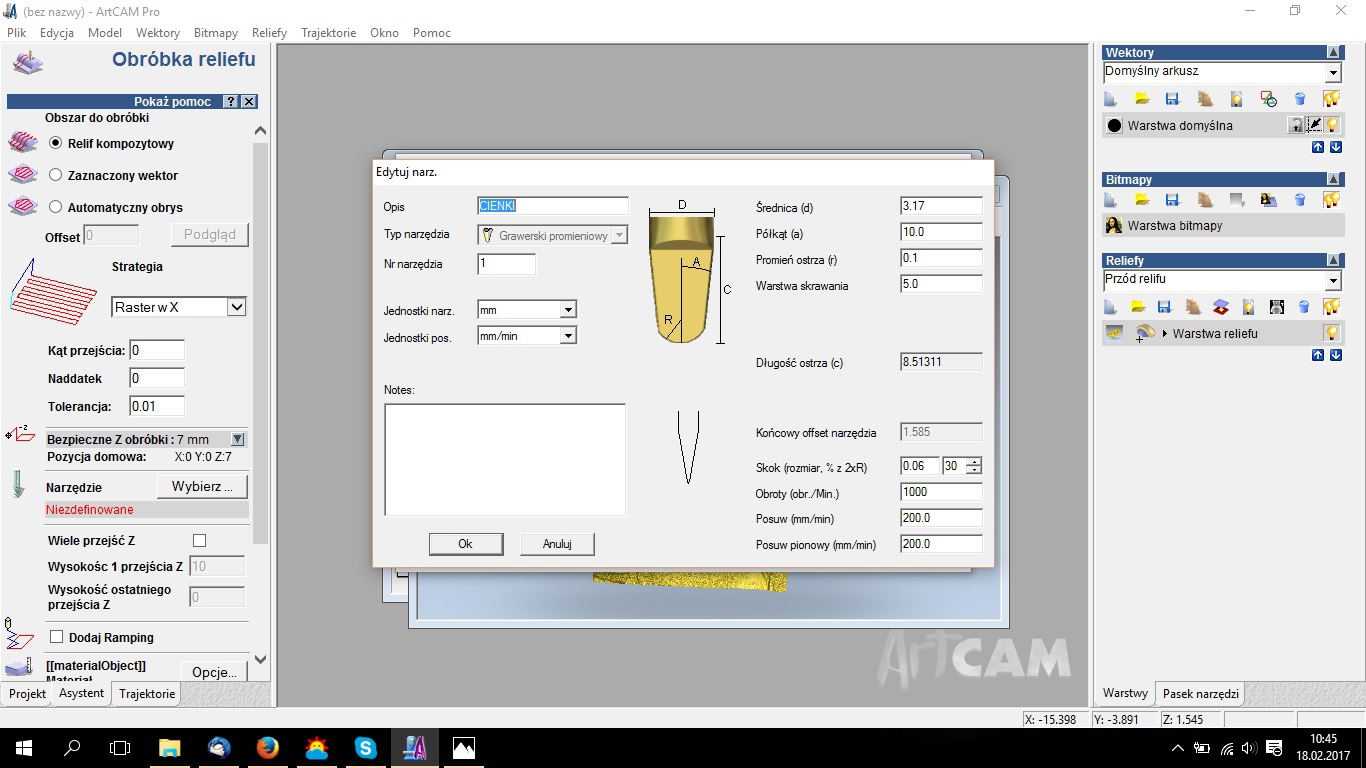This screenshot has height=768, width=1366.
Task: Collapse the Wektory panel header arrow
Action: (1333, 52)
